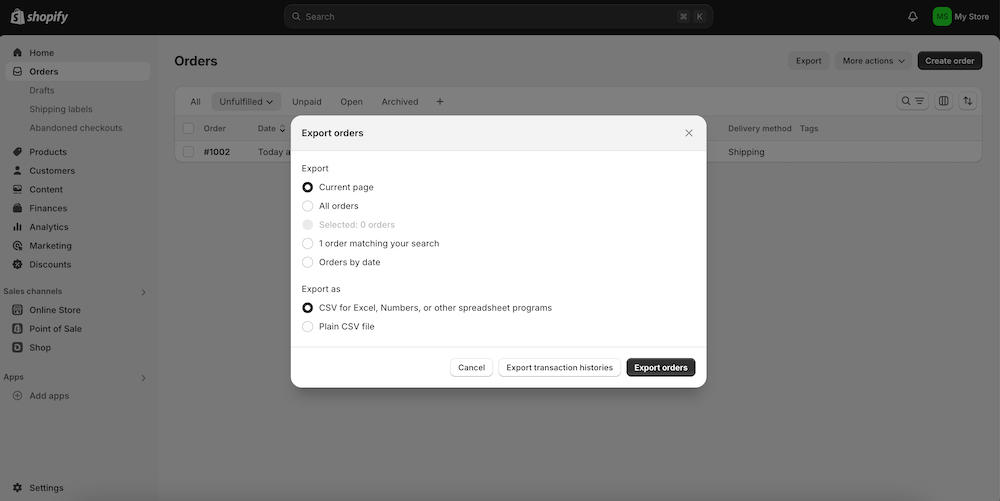1000x501 pixels.
Task: Click the Home sidebar icon
Action: pos(17,53)
